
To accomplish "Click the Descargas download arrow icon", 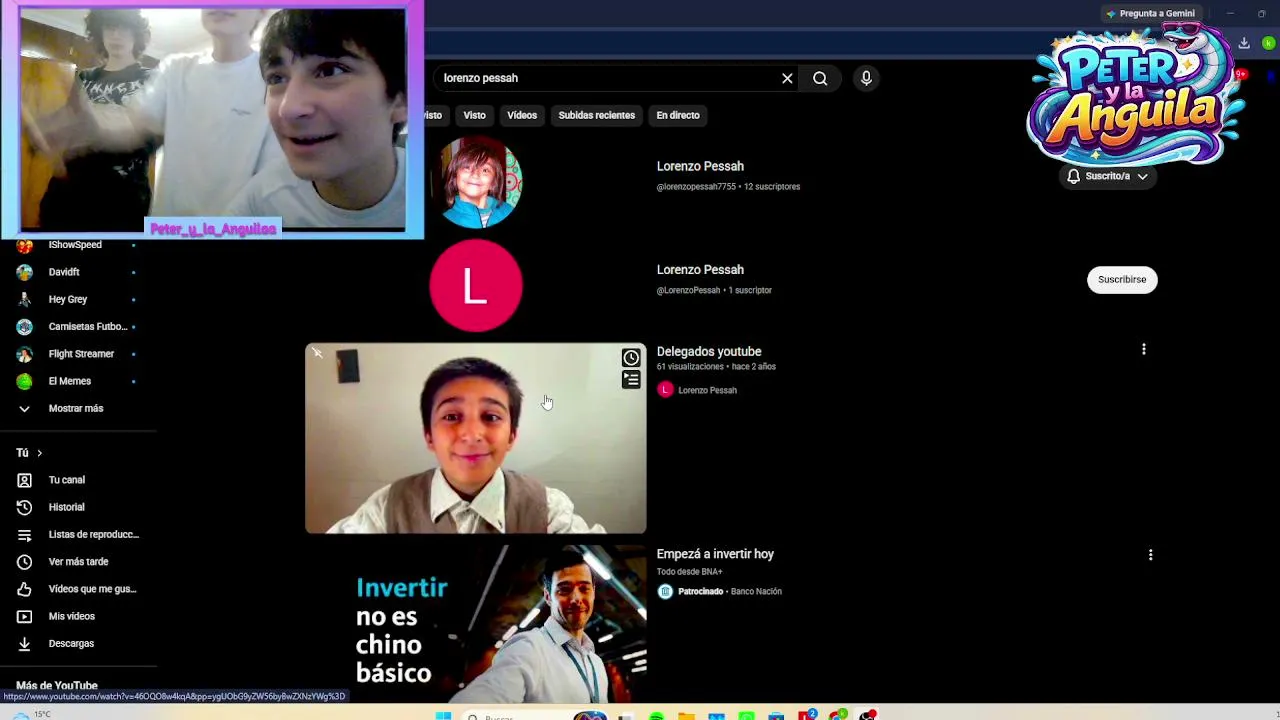I will pos(25,644).
